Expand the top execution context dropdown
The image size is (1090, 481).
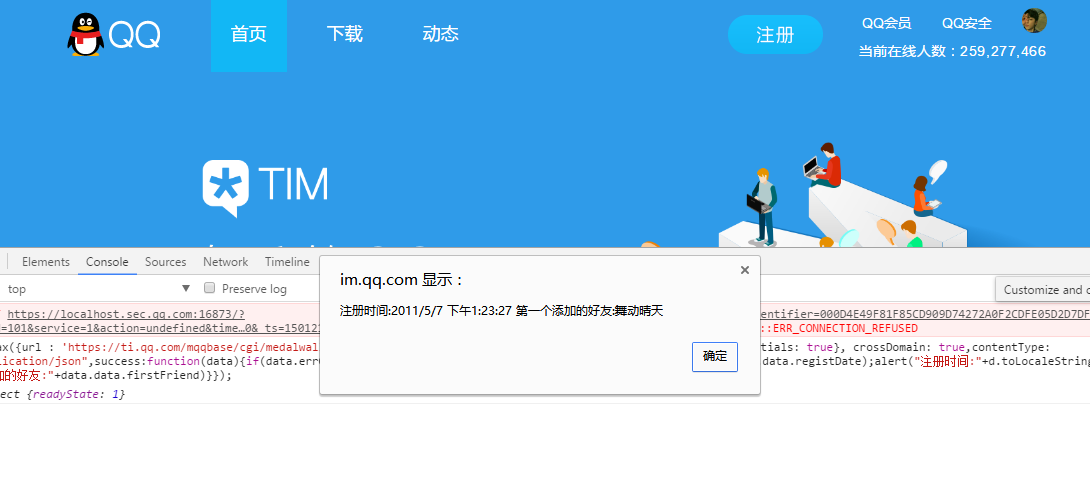coord(99,288)
